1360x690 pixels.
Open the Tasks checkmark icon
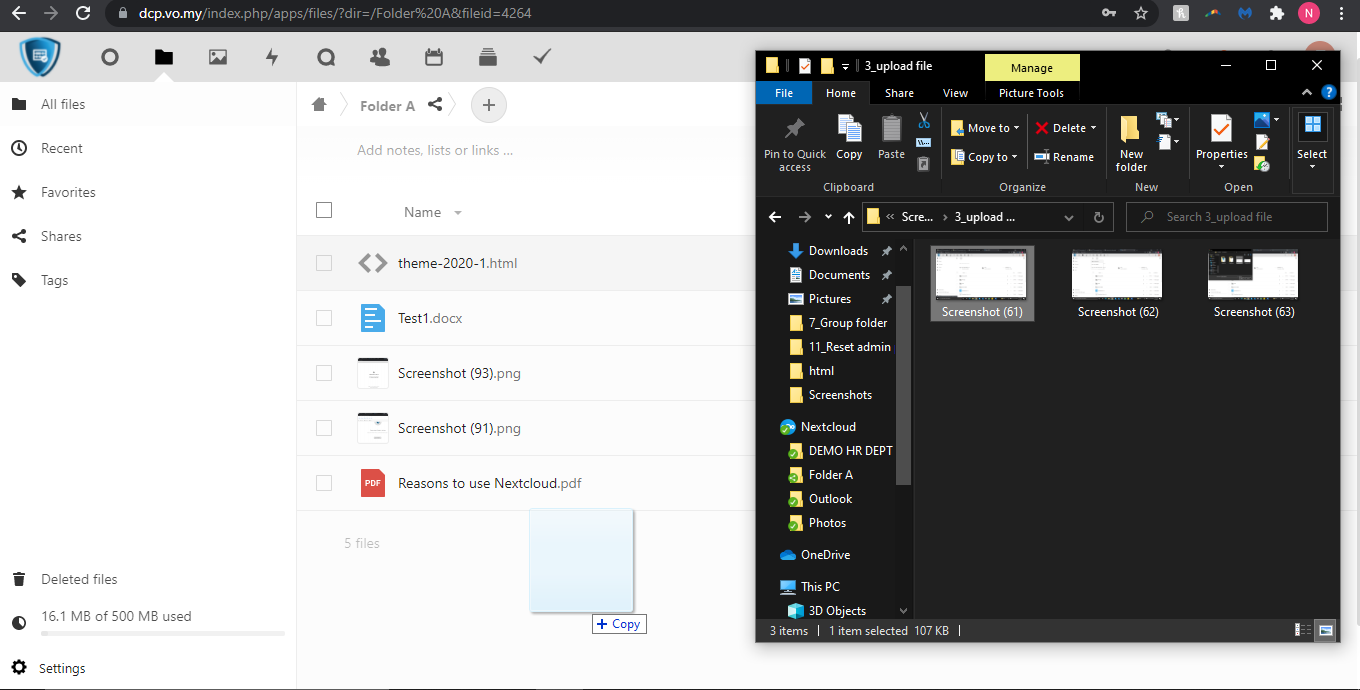542,57
